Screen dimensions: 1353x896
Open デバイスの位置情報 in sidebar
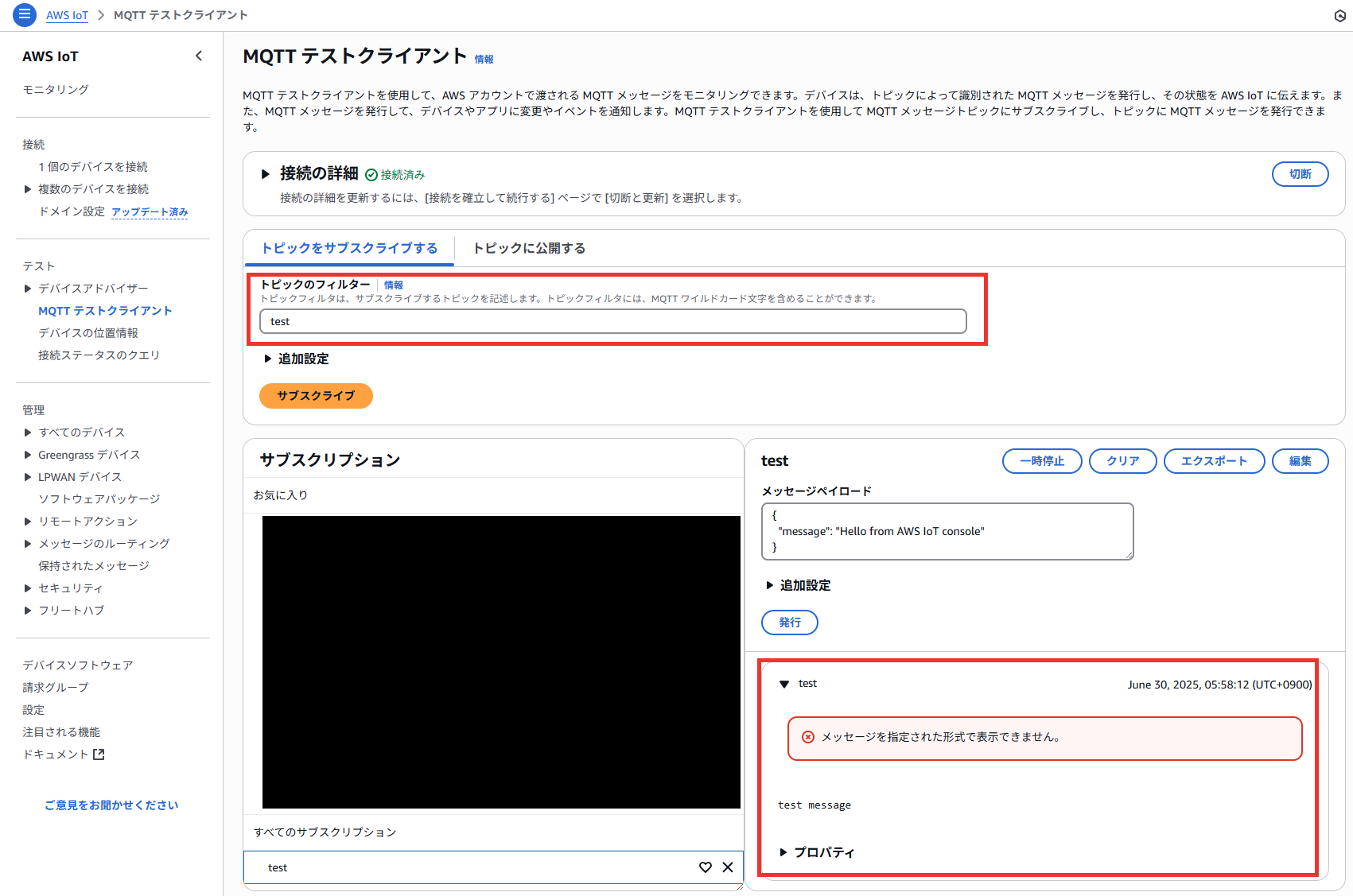point(88,333)
